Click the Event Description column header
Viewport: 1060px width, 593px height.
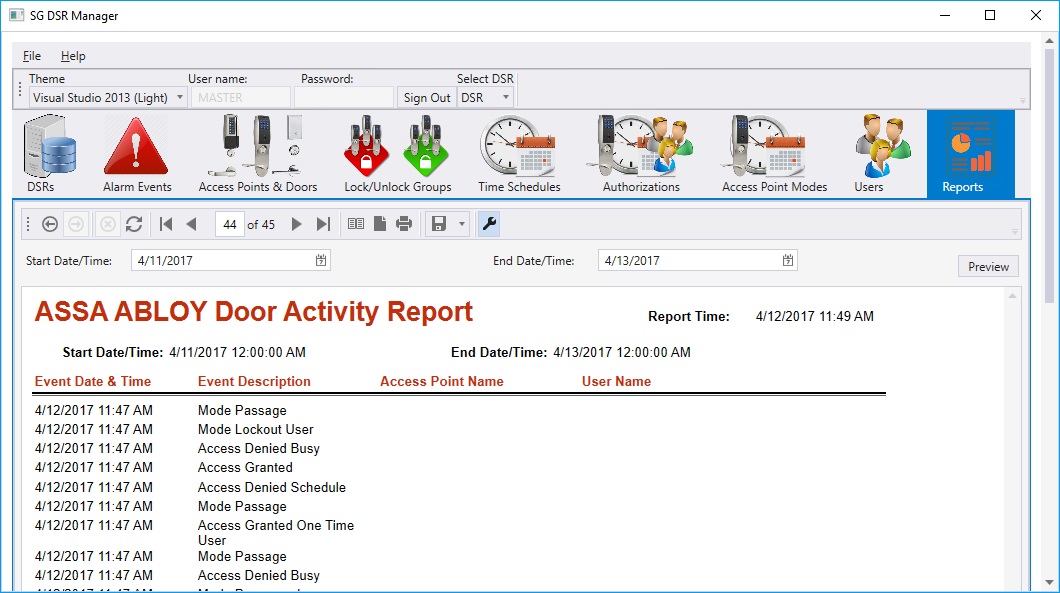coord(254,381)
